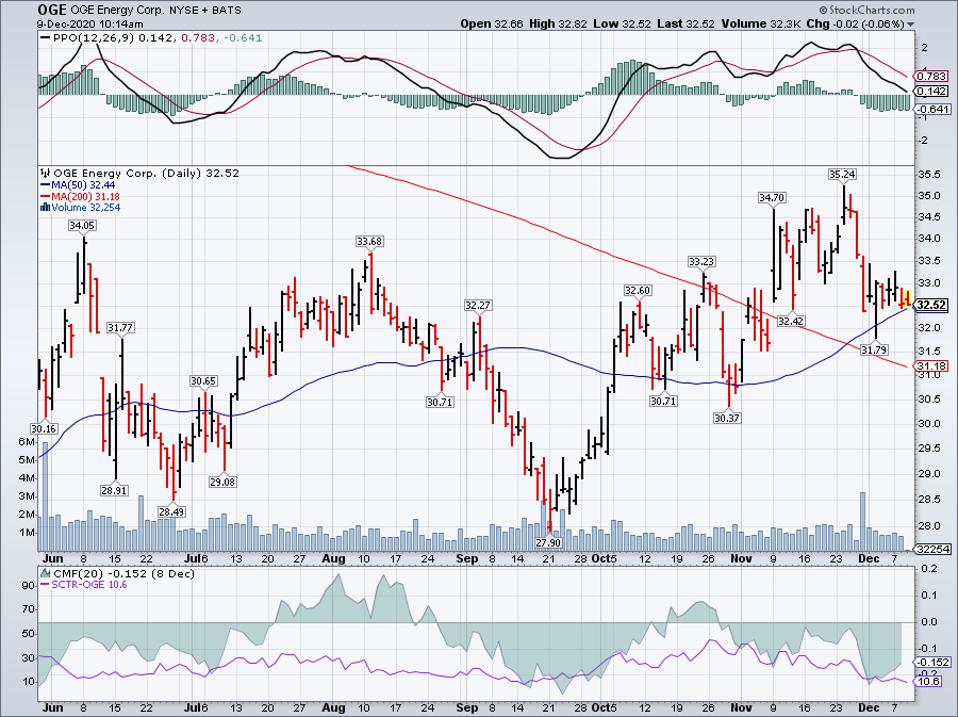Click the -0.641 histogram label on right axis

934,109
